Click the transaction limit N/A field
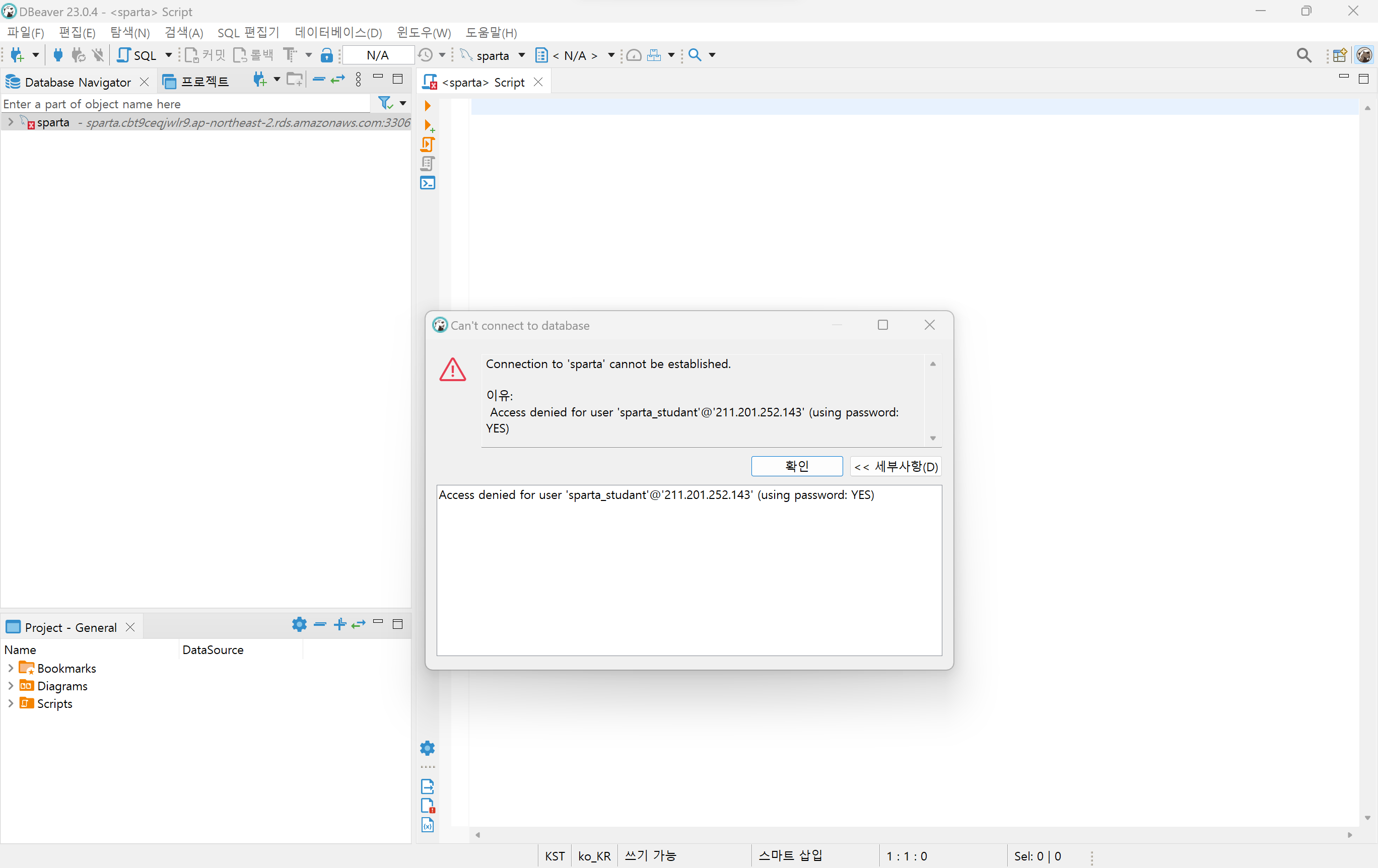The height and width of the screenshot is (868, 1378). click(x=378, y=55)
